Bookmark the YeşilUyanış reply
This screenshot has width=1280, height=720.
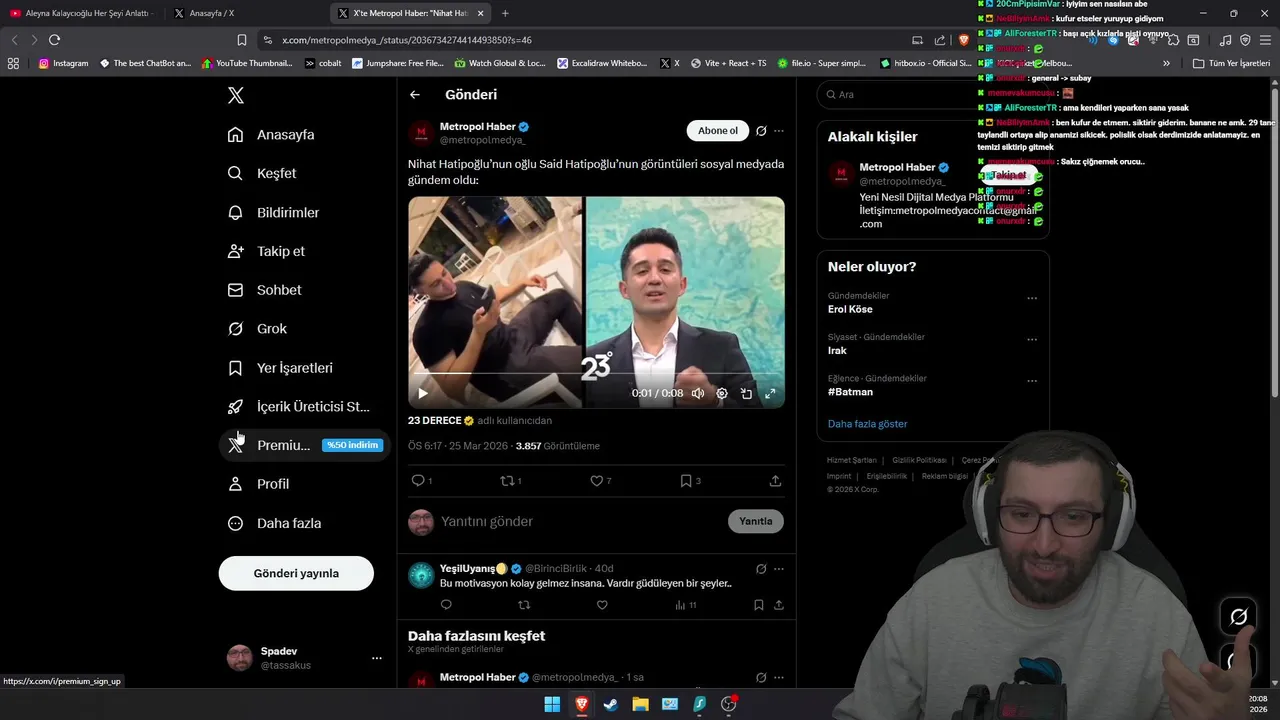click(x=759, y=605)
